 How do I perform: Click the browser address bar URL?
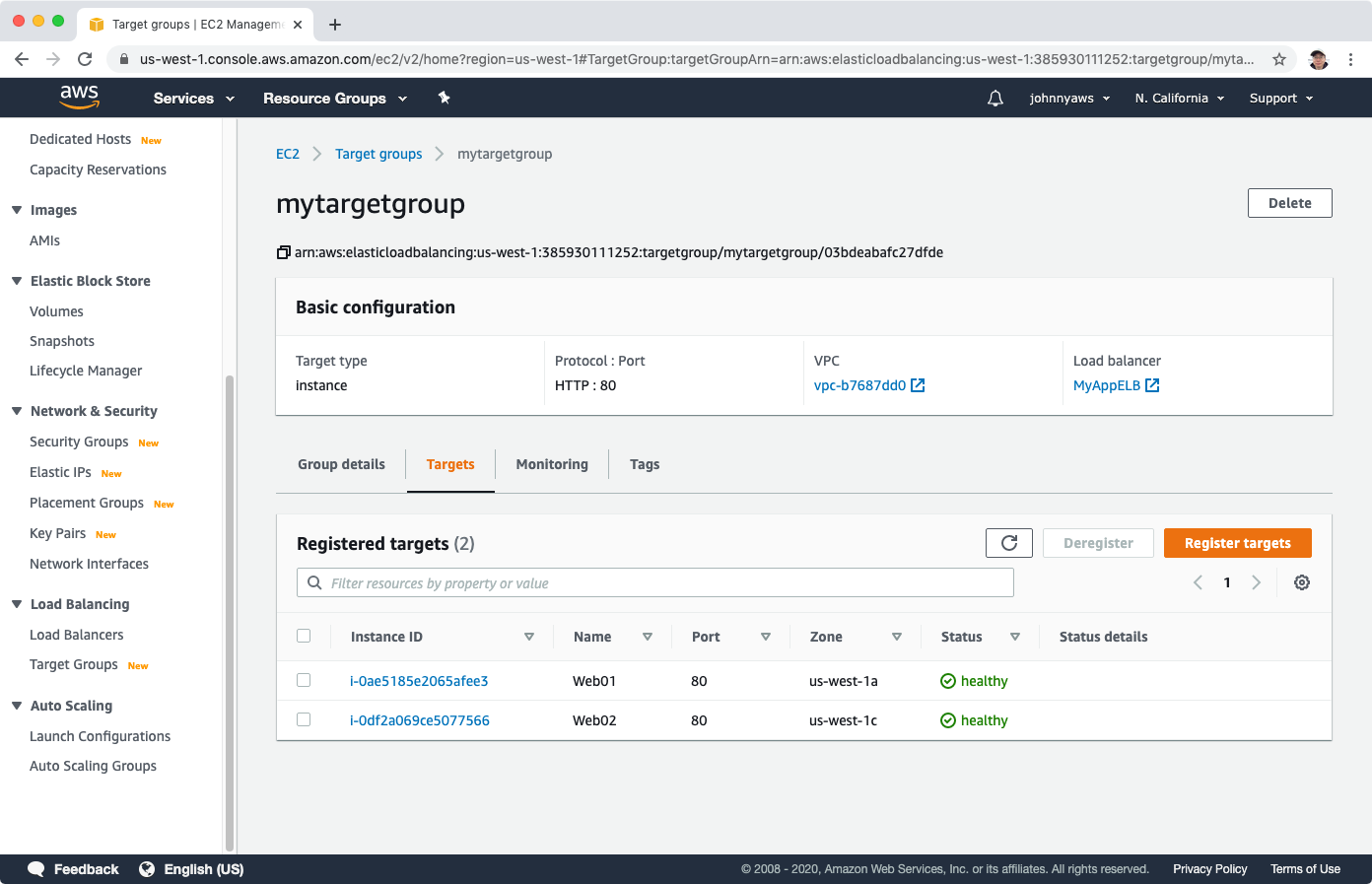pos(697,59)
